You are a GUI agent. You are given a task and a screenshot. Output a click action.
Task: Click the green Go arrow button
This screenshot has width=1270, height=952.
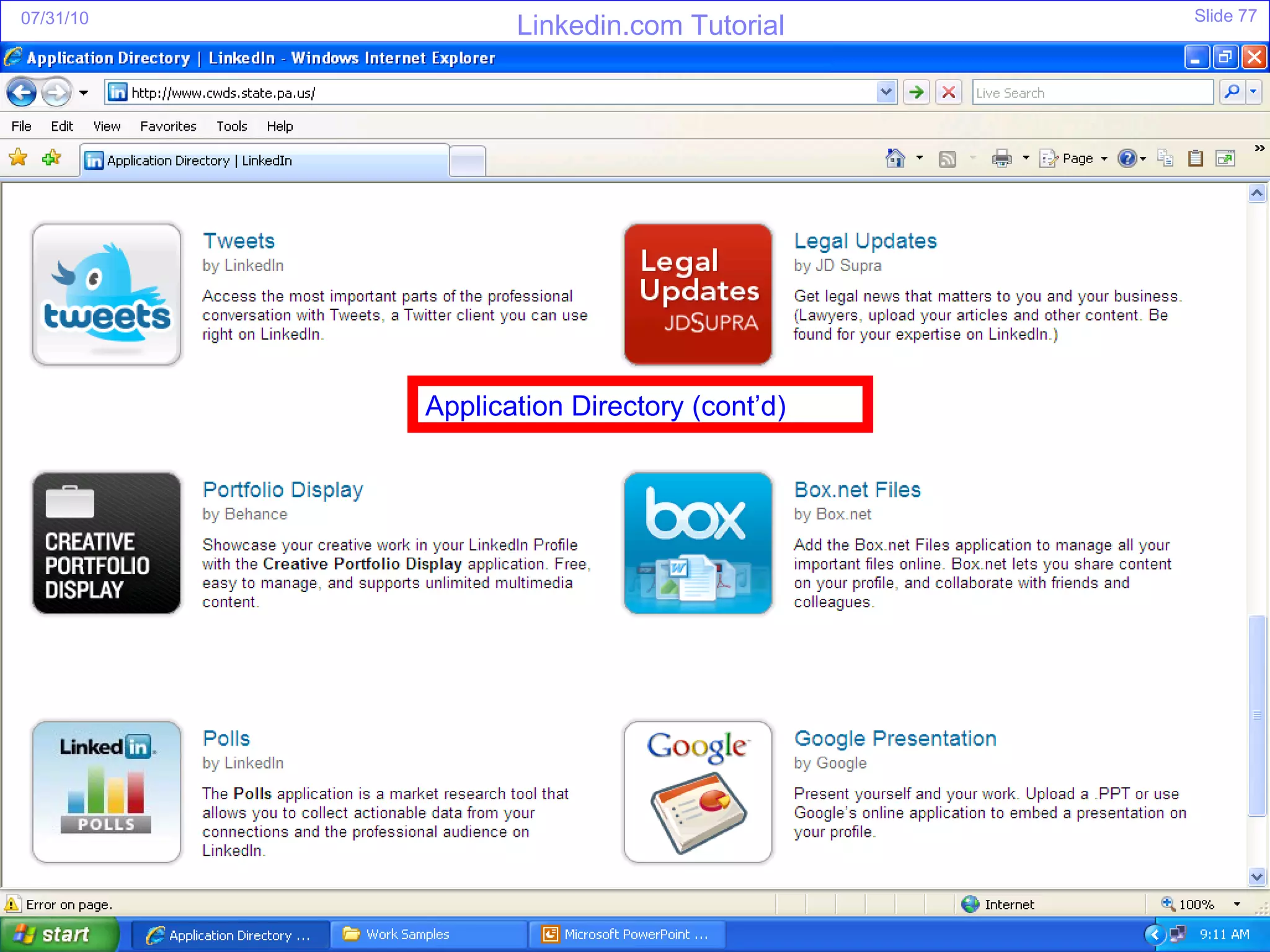pos(916,93)
